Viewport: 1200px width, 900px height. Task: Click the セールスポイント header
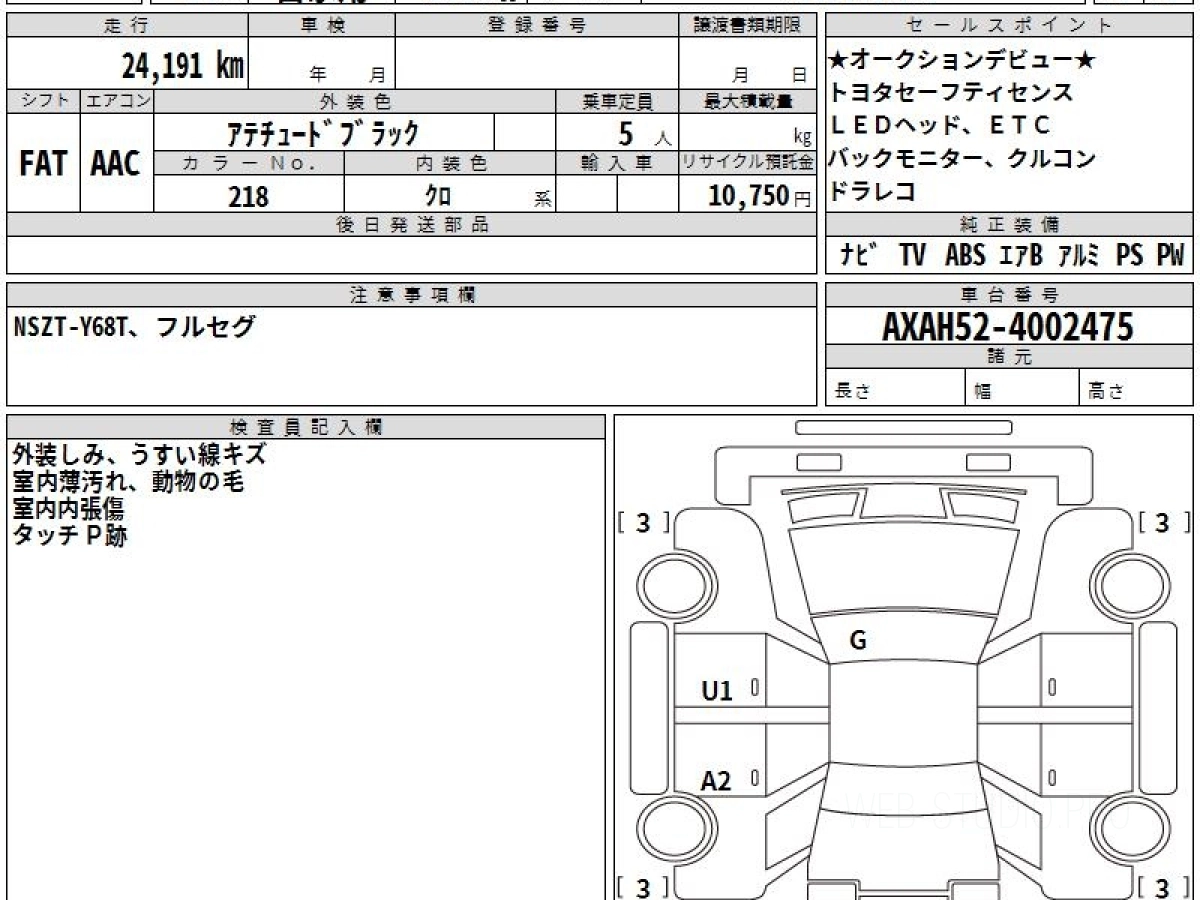pos(1009,26)
